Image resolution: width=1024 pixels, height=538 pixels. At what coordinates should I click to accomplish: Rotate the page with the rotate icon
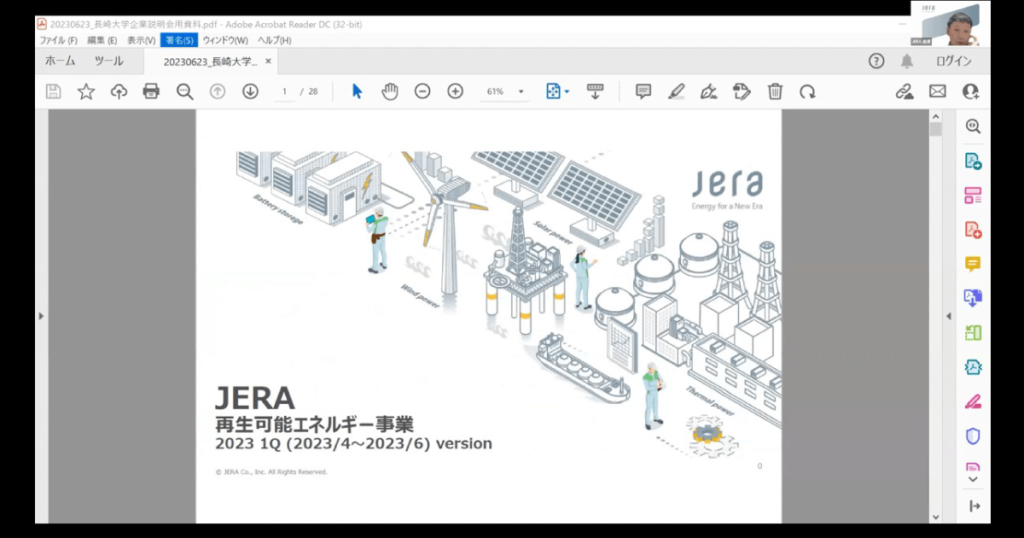tap(808, 91)
